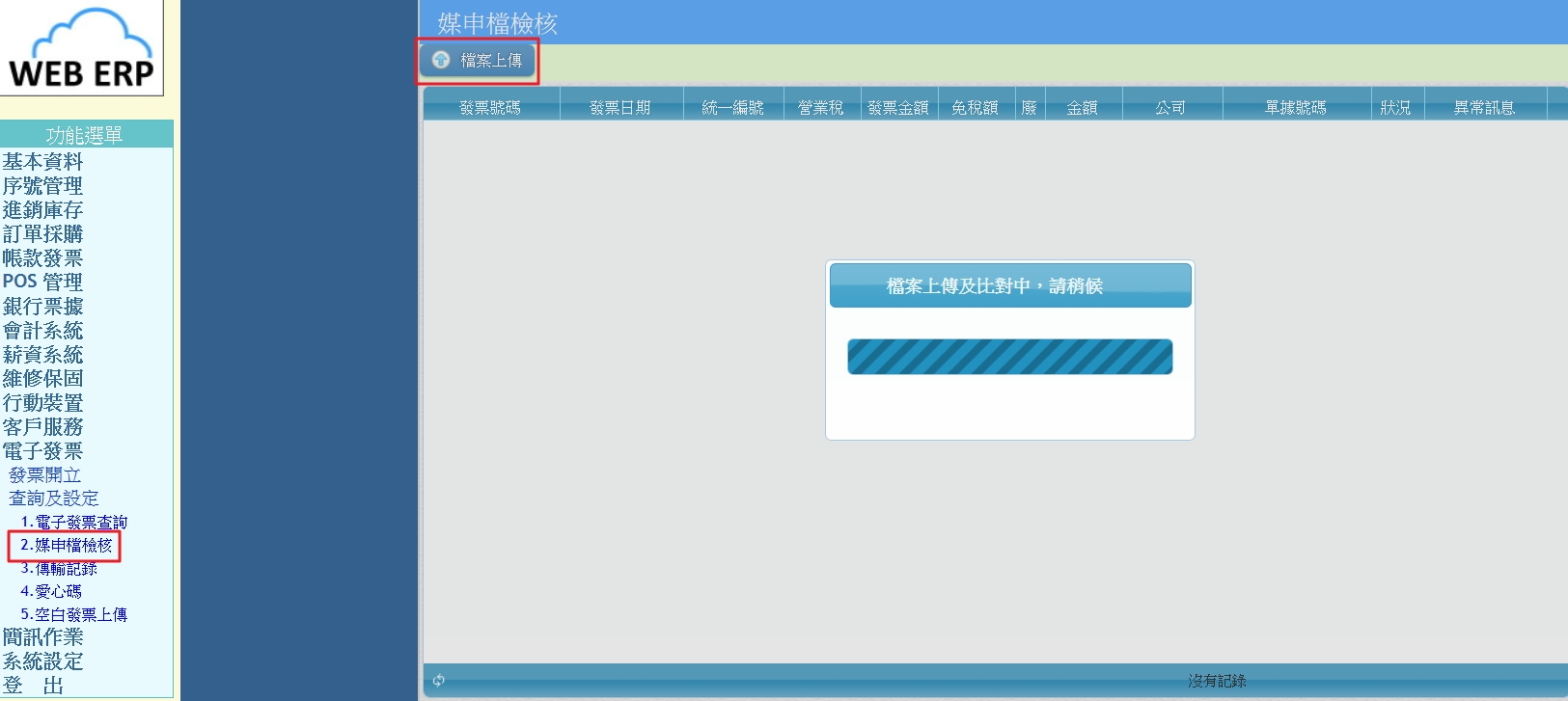Click the striped upload progress bar
Screen dimensions: 1568x701
coord(1009,357)
